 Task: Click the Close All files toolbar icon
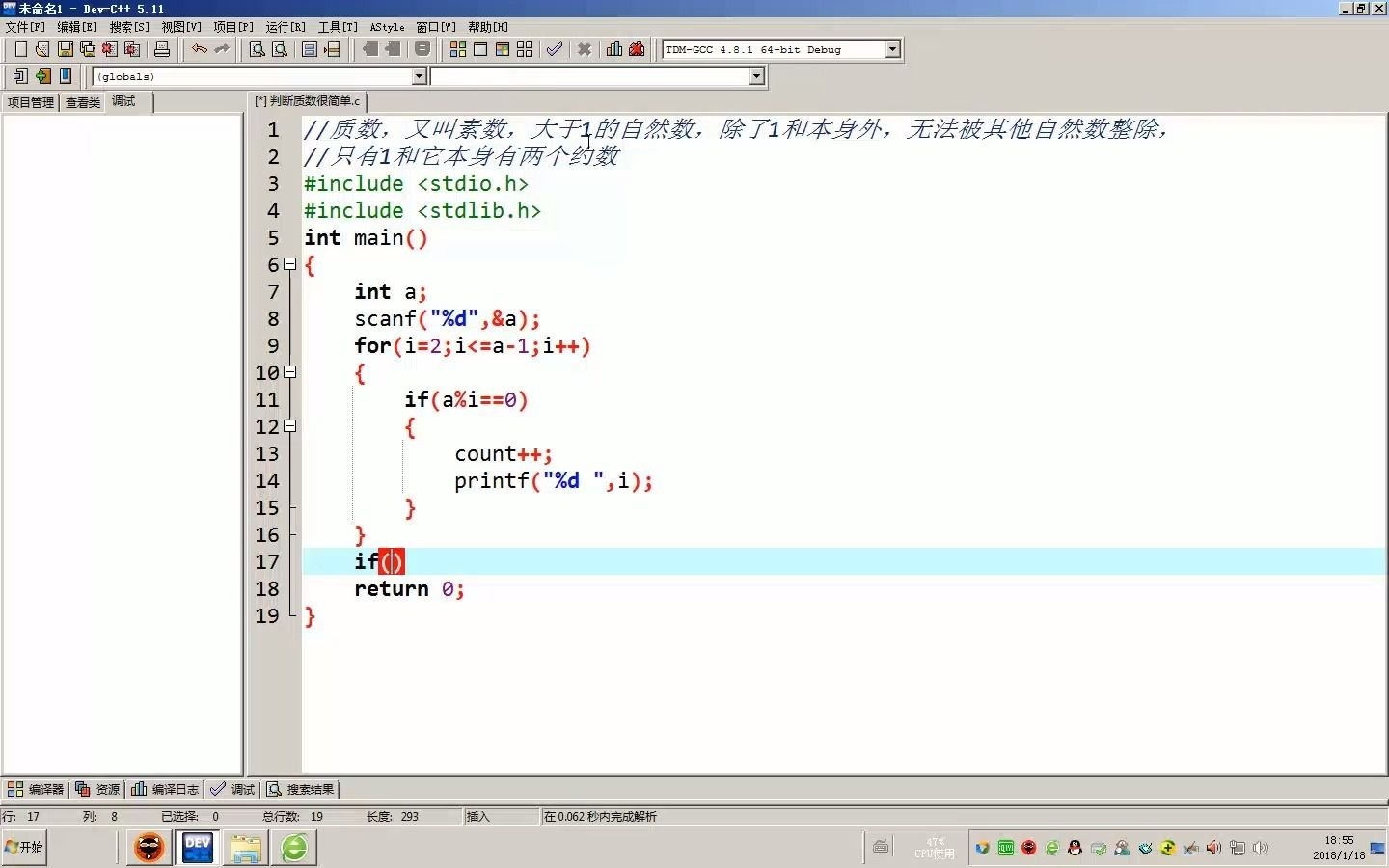(x=133, y=49)
